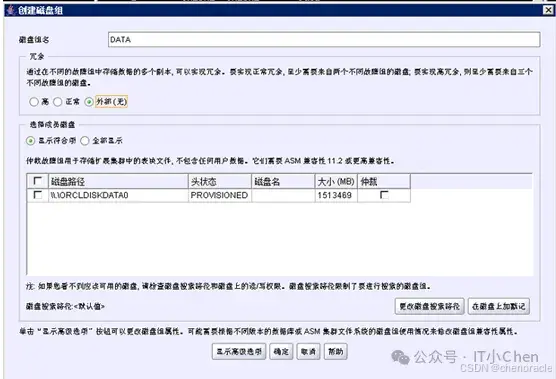This screenshot has height=379, width=556.
Task: Check the box for the \\.\ORCLDISKDATA0 row
Action: pyautogui.click(x=38, y=195)
